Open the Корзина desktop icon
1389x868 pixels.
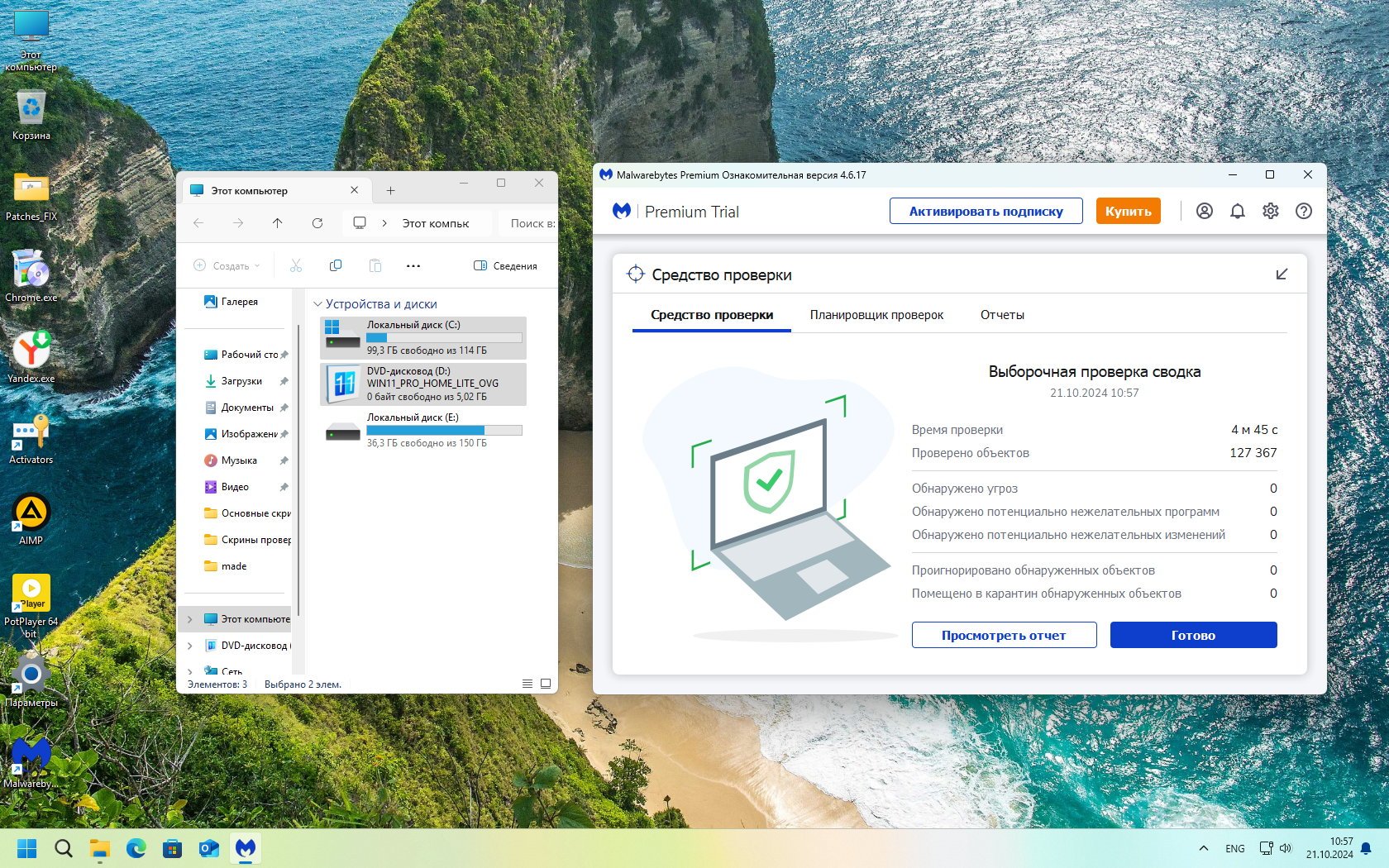(31, 115)
